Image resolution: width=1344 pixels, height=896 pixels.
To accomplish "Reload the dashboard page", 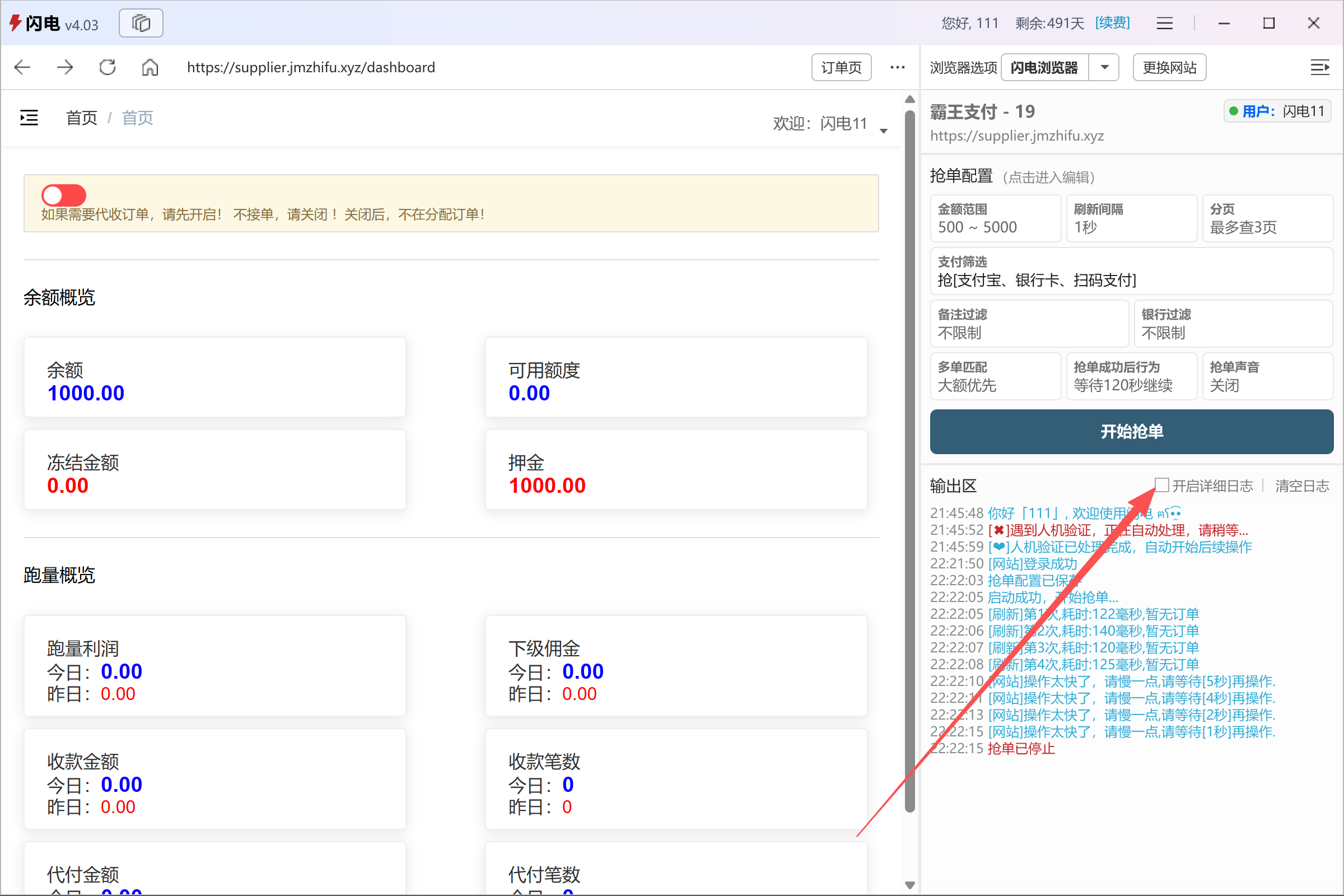I will point(108,67).
